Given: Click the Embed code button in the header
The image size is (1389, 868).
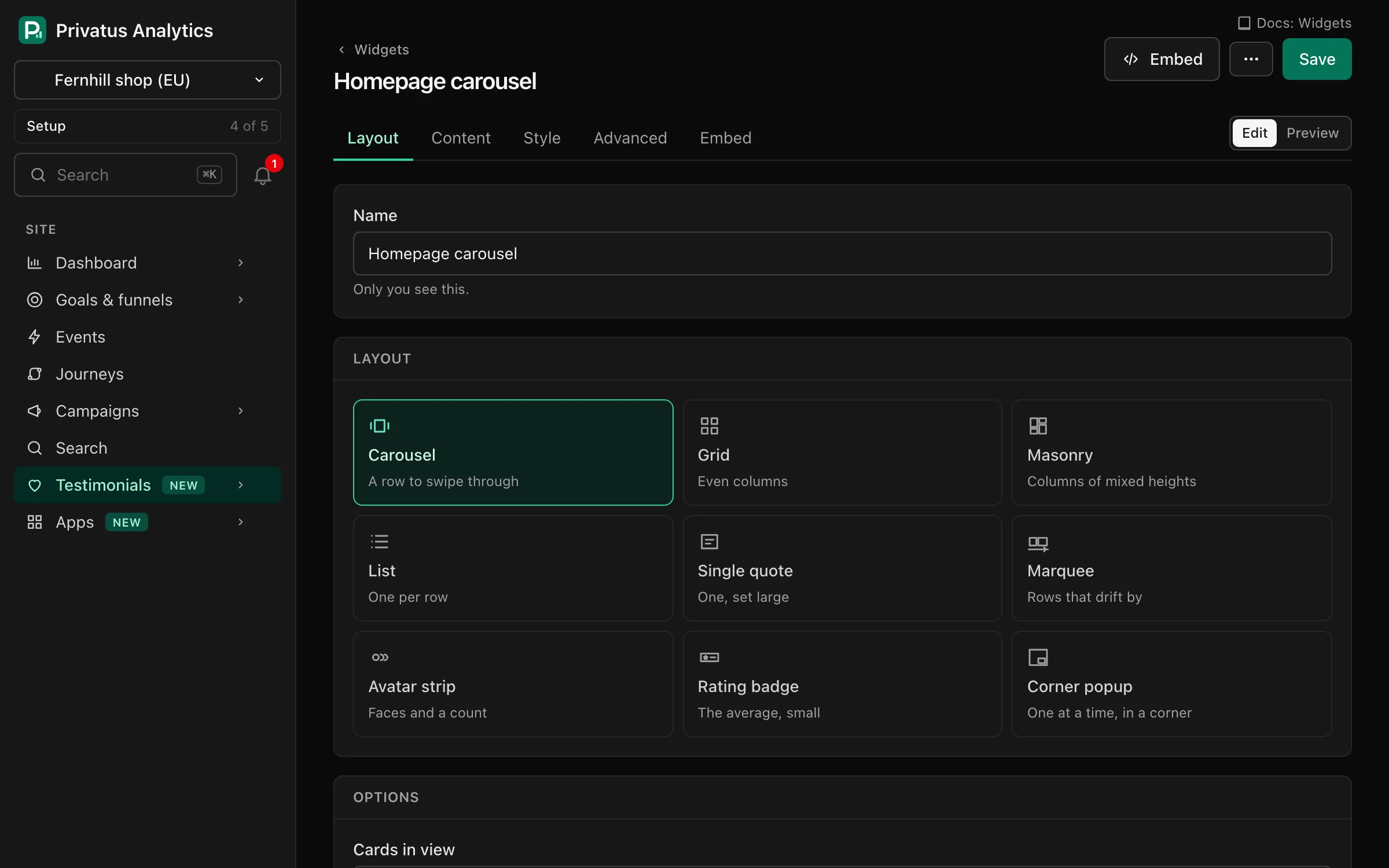Looking at the screenshot, I should click(1162, 59).
